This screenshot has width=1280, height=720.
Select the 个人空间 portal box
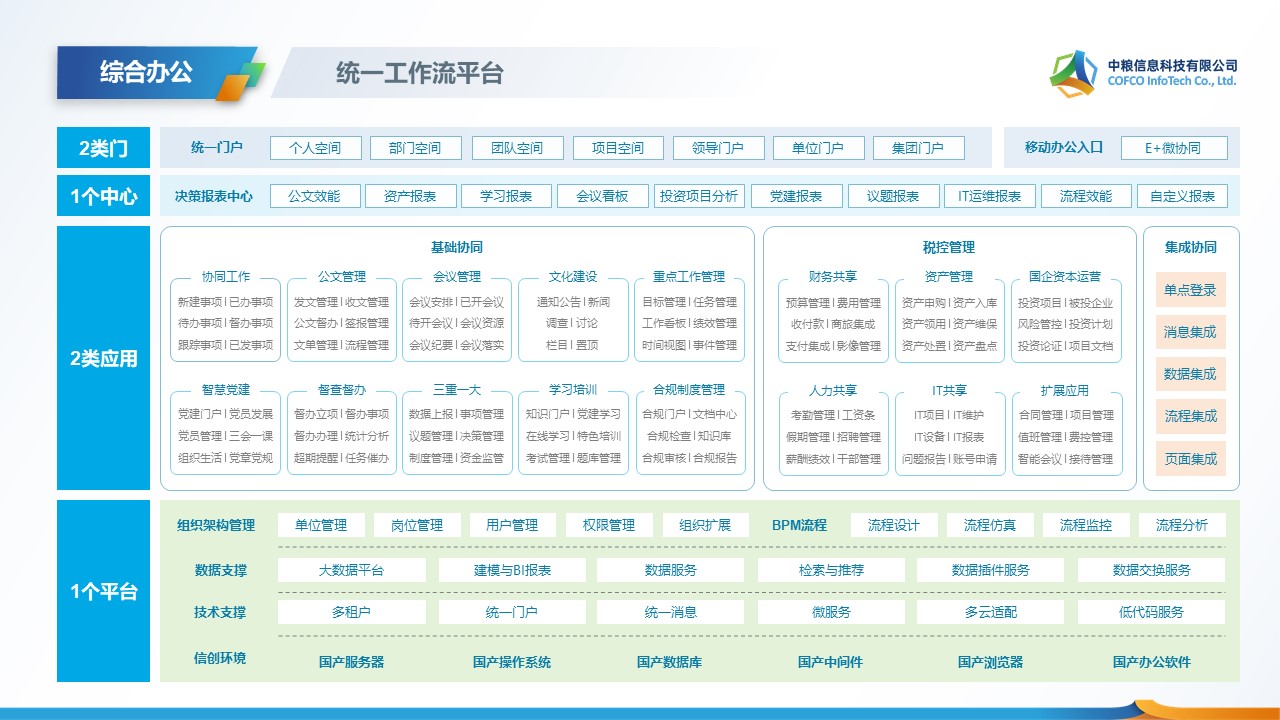click(x=315, y=148)
